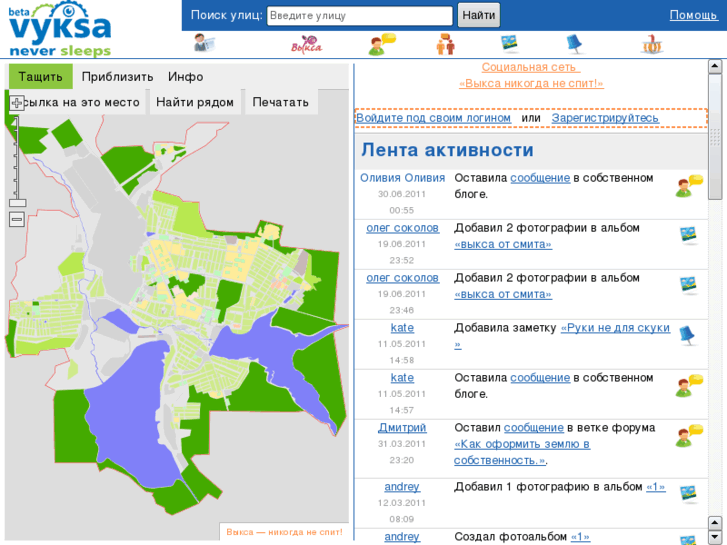
Task: Click the two orange people icon
Action: point(446,44)
